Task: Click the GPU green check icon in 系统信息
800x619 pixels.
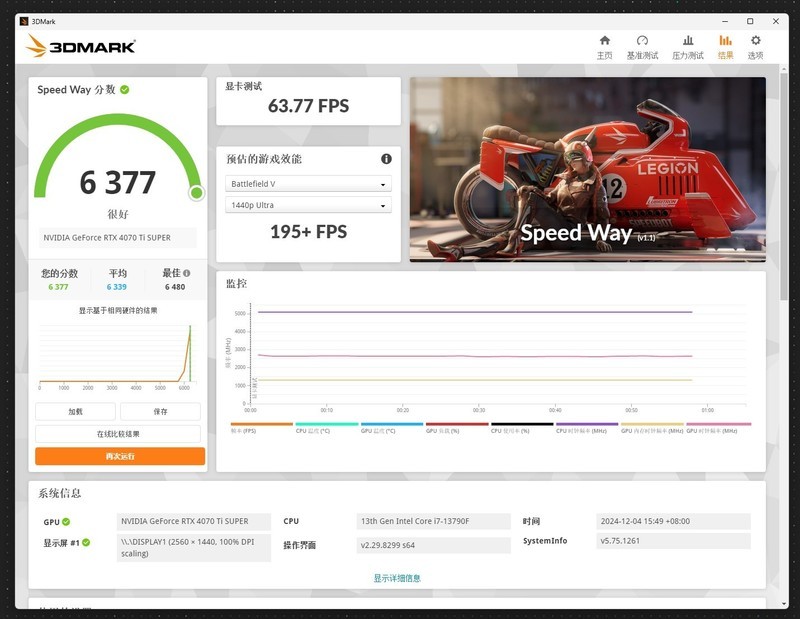Action: 66,522
